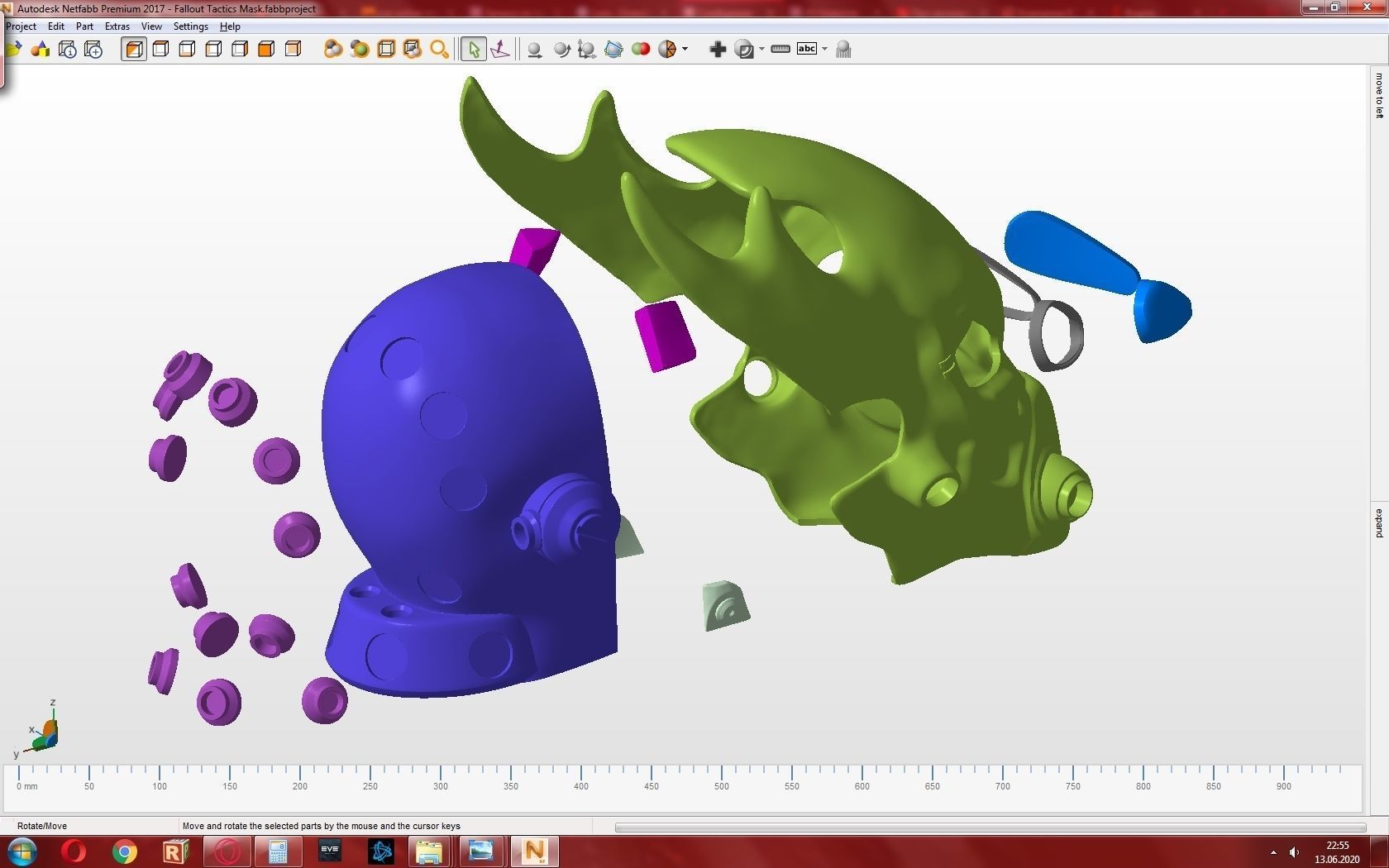
Task: Open the abc text label tool
Action: [806, 50]
